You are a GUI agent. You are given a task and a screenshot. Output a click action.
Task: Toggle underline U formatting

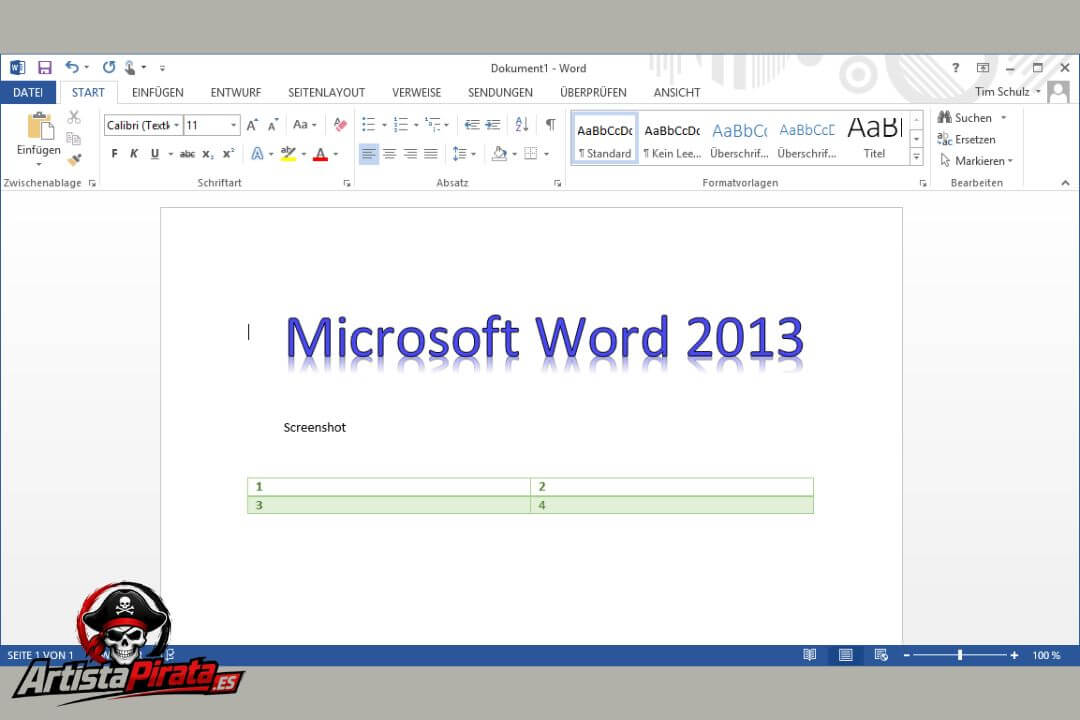tap(155, 154)
